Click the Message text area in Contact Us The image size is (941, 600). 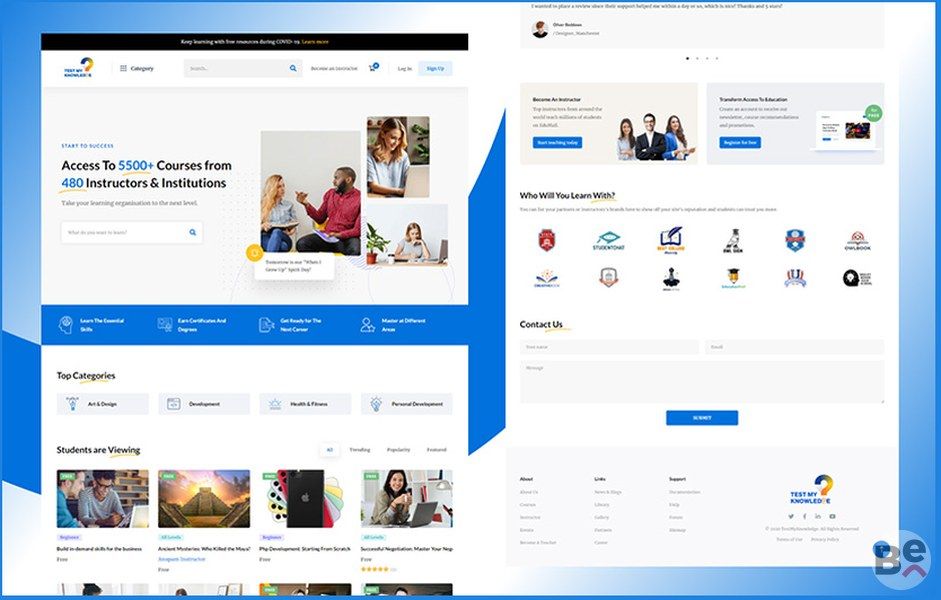(701, 382)
